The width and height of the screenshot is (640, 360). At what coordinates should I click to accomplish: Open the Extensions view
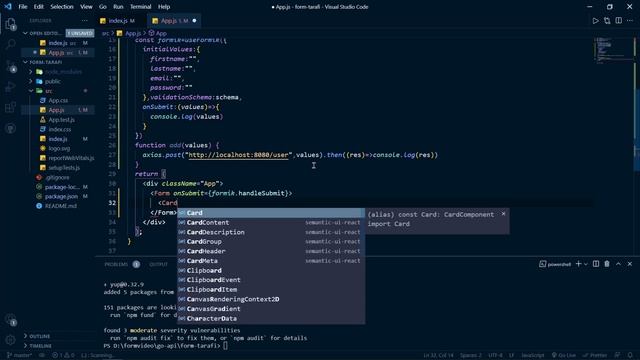click(11, 107)
